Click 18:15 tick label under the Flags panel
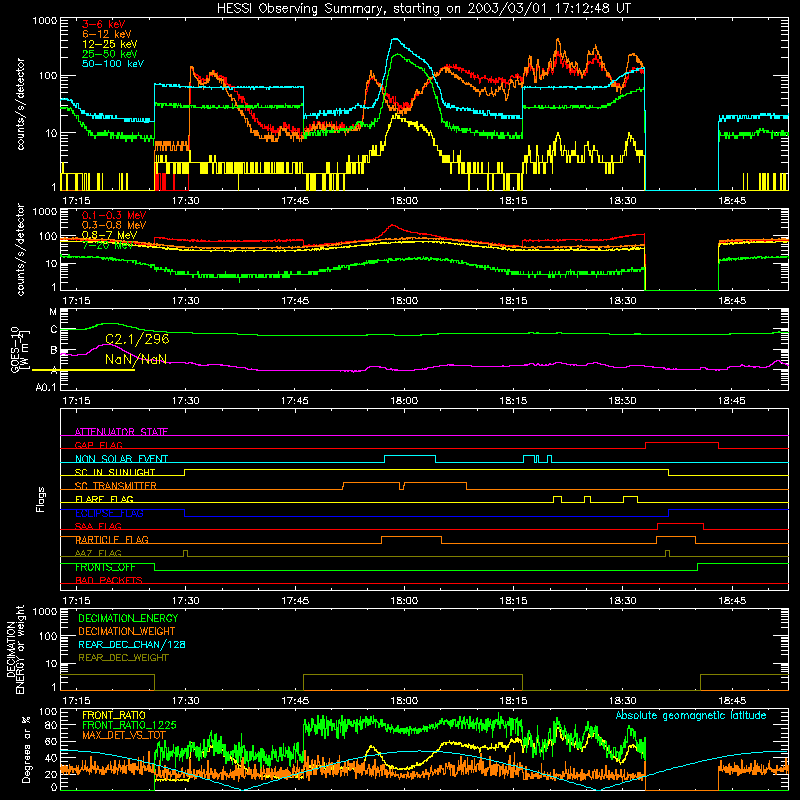800x800 pixels. [513, 601]
